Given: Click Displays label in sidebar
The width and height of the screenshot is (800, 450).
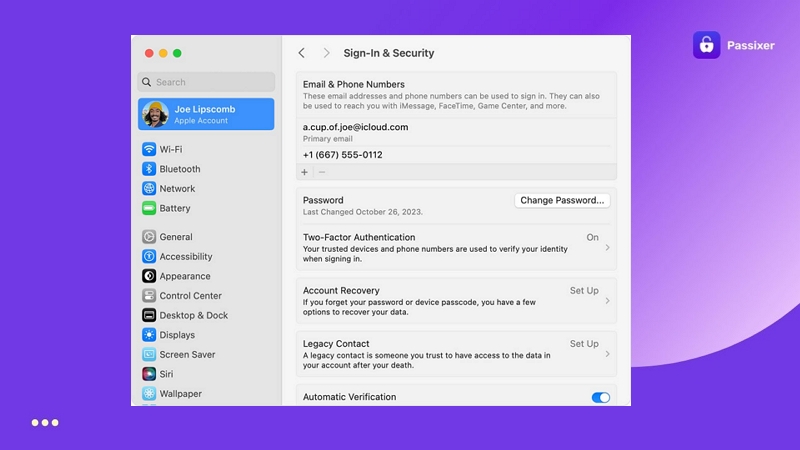Looking at the screenshot, I should [177, 335].
